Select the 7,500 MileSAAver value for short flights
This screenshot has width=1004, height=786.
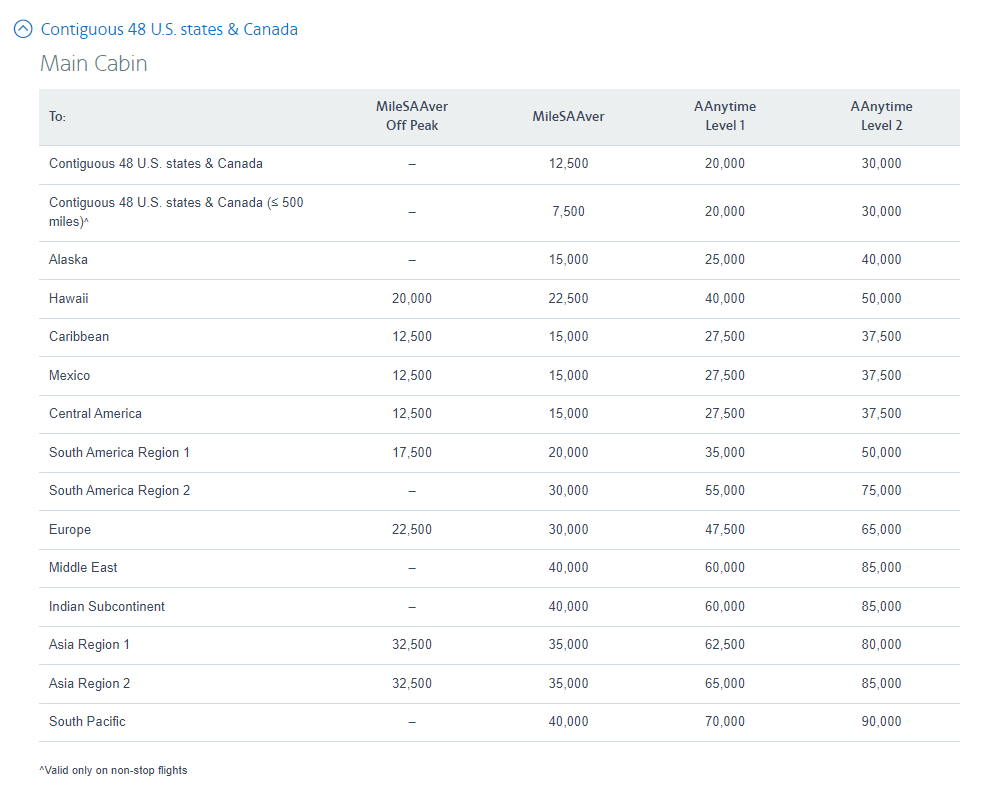568,211
